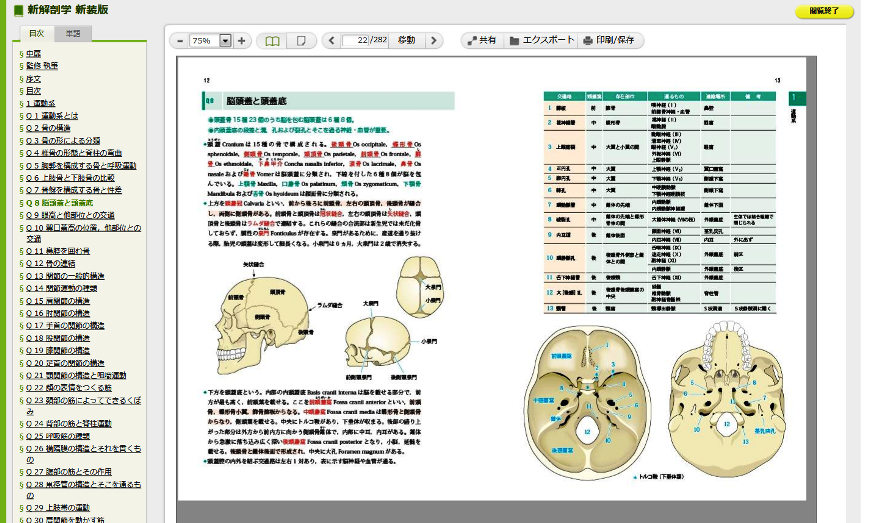
Task: Open Q 25 contents link
Action: (57, 436)
